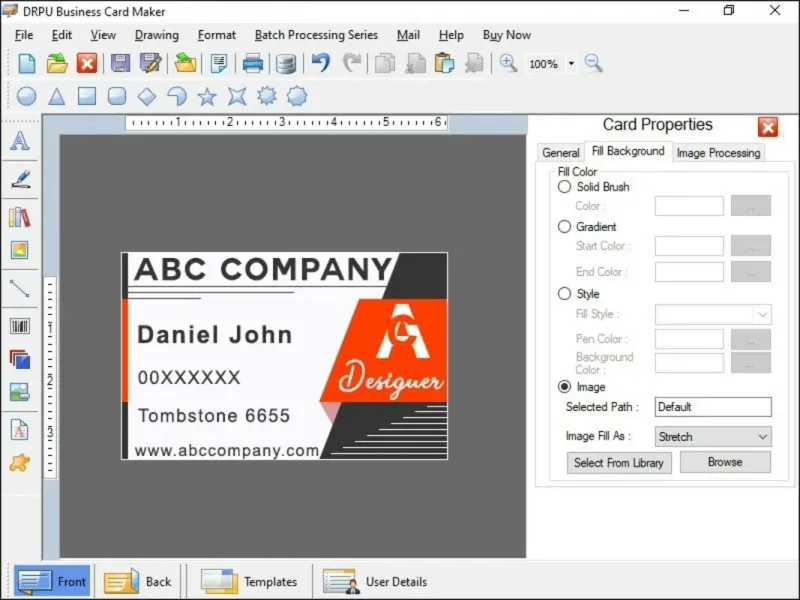Click the red X close-document icon
Viewport: 800px width, 600px height.
point(87,64)
